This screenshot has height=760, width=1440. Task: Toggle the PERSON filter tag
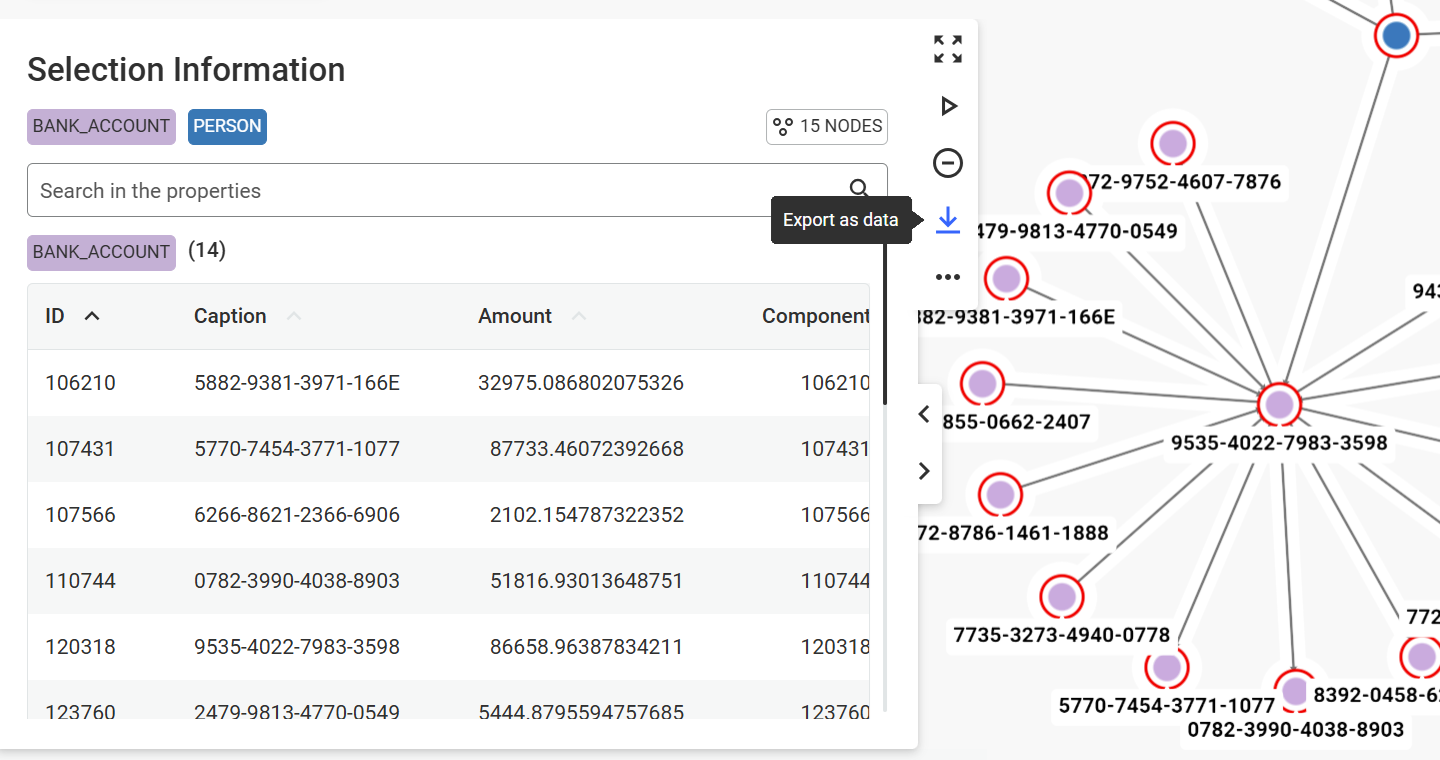pos(227,127)
